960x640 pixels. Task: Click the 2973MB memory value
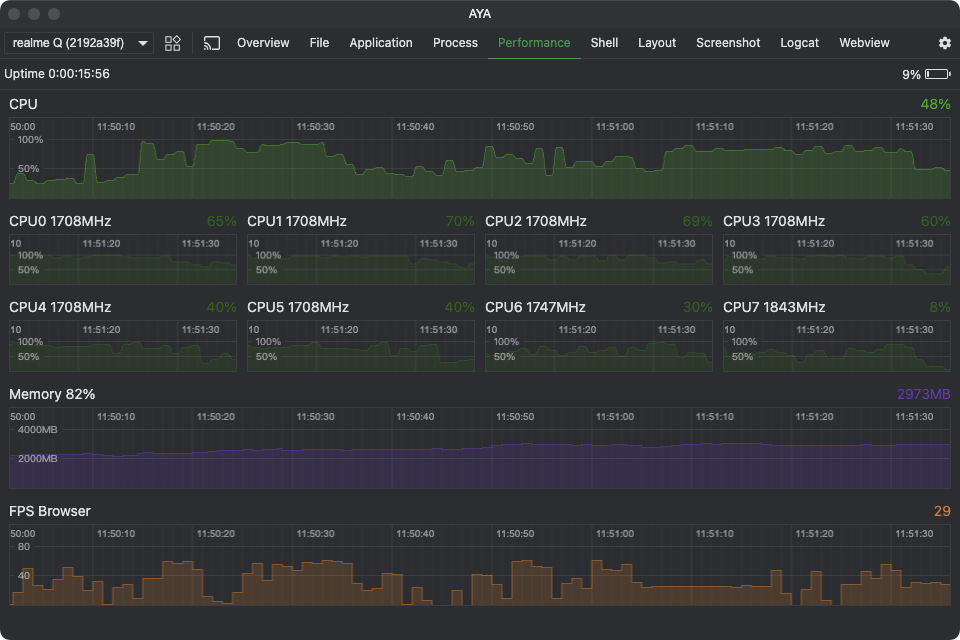[x=924, y=394]
